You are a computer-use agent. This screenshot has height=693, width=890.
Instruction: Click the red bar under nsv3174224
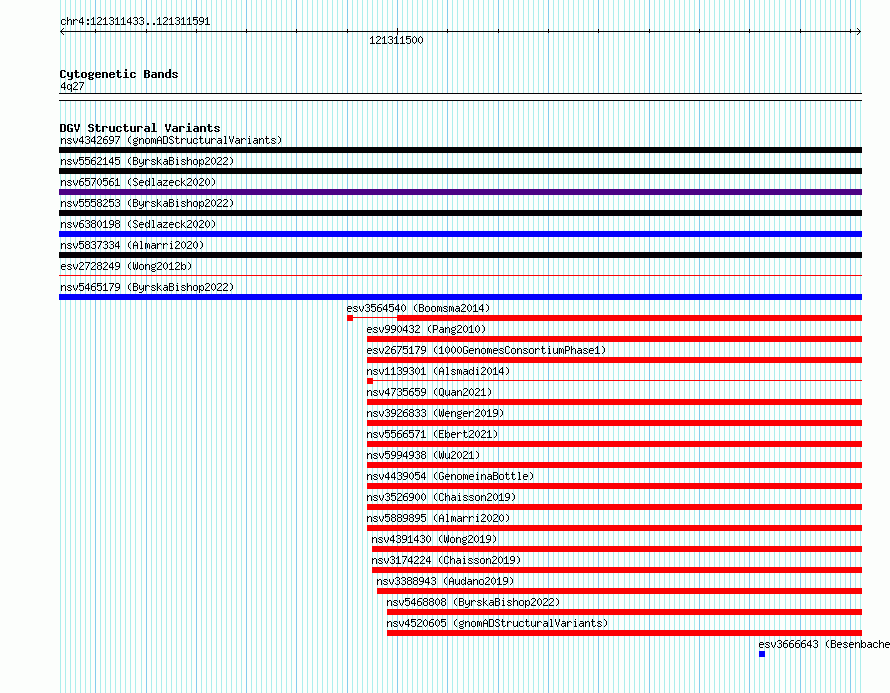point(617,570)
